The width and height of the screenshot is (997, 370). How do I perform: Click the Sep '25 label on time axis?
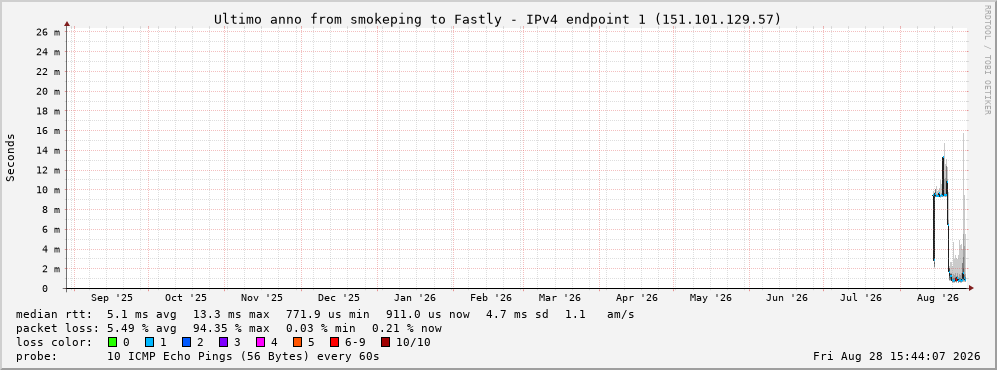(x=112, y=298)
